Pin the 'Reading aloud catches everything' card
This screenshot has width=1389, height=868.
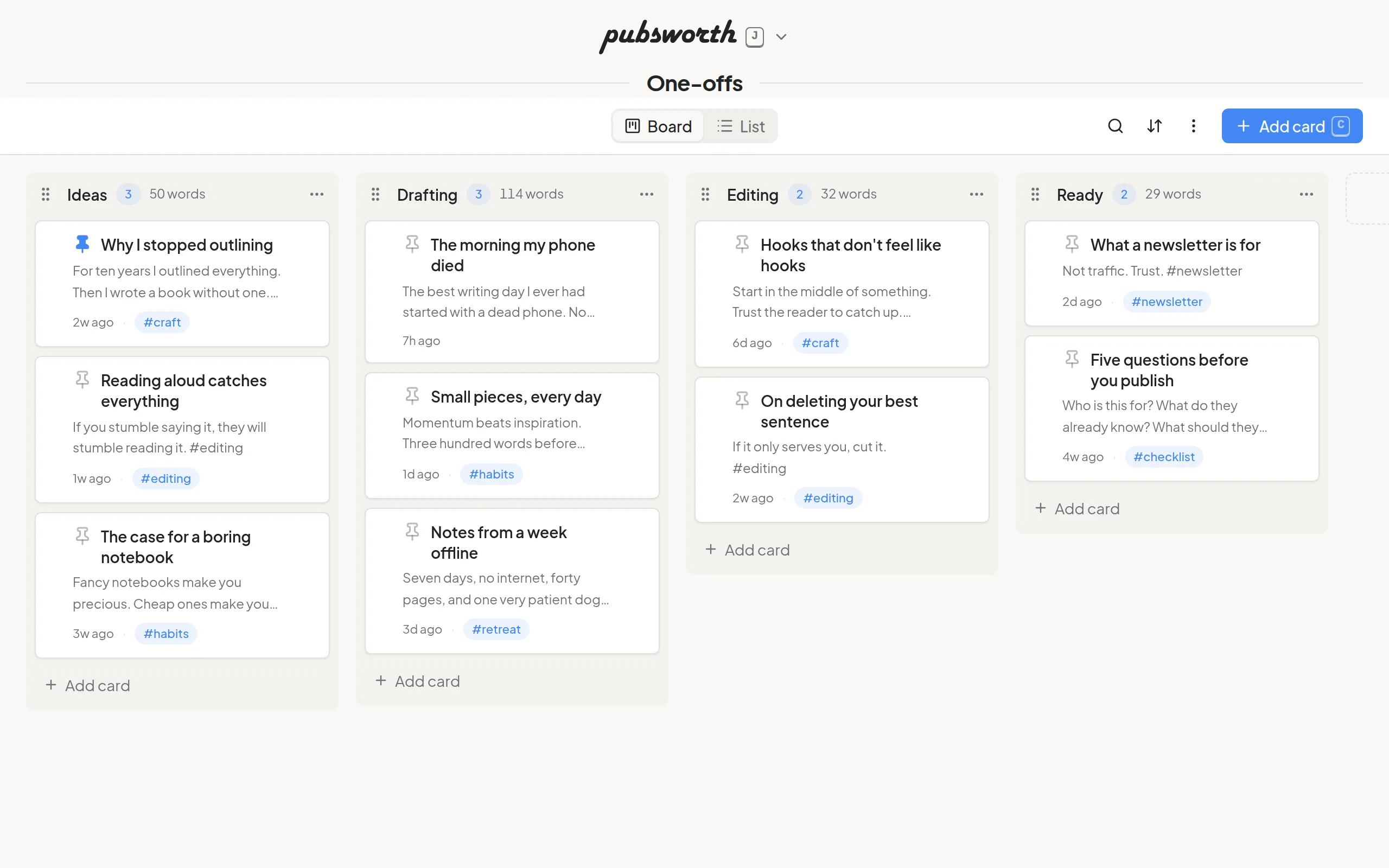(x=82, y=379)
